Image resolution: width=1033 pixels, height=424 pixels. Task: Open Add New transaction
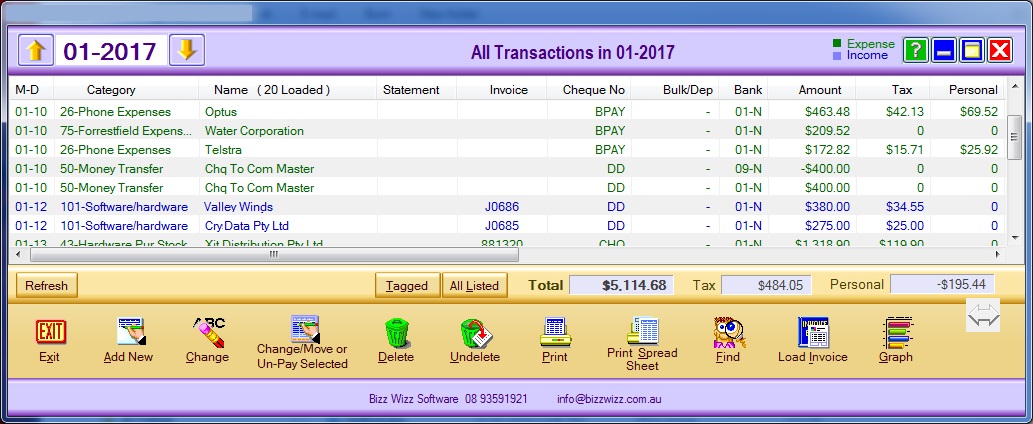click(x=128, y=332)
